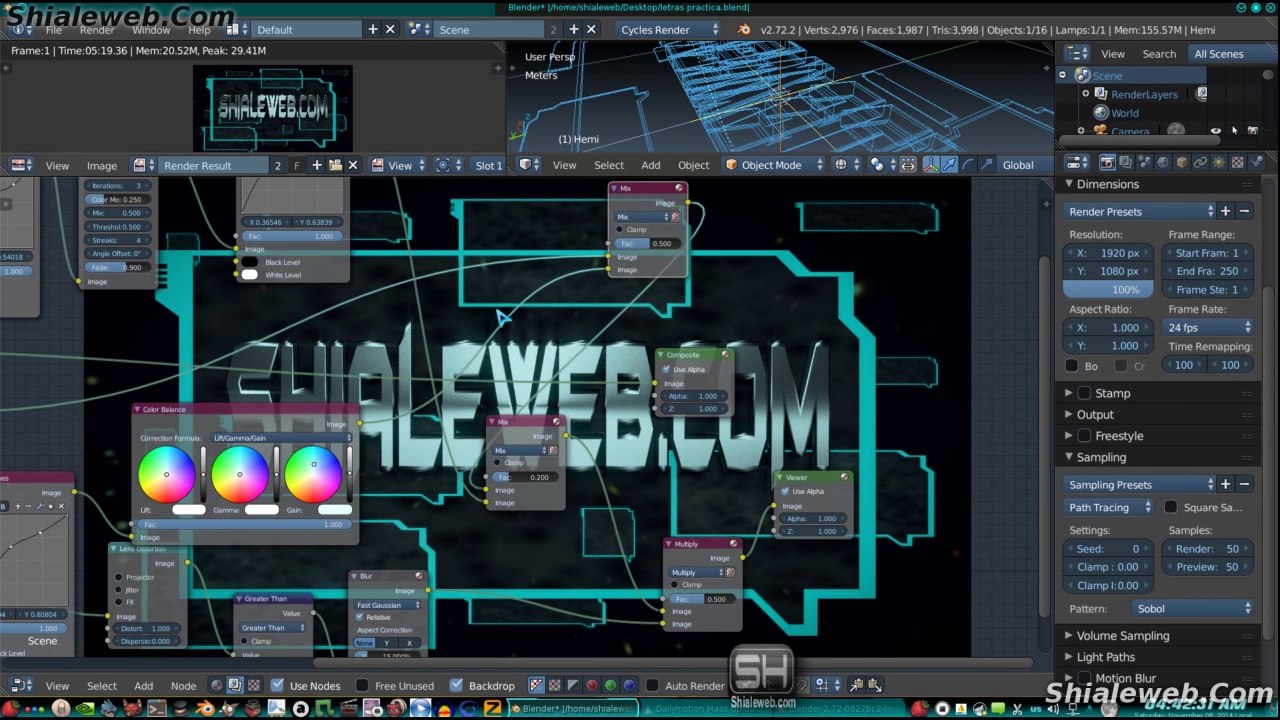Change the Path Tracing integrator dropdown
The image size is (1280, 720).
click(x=1109, y=507)
